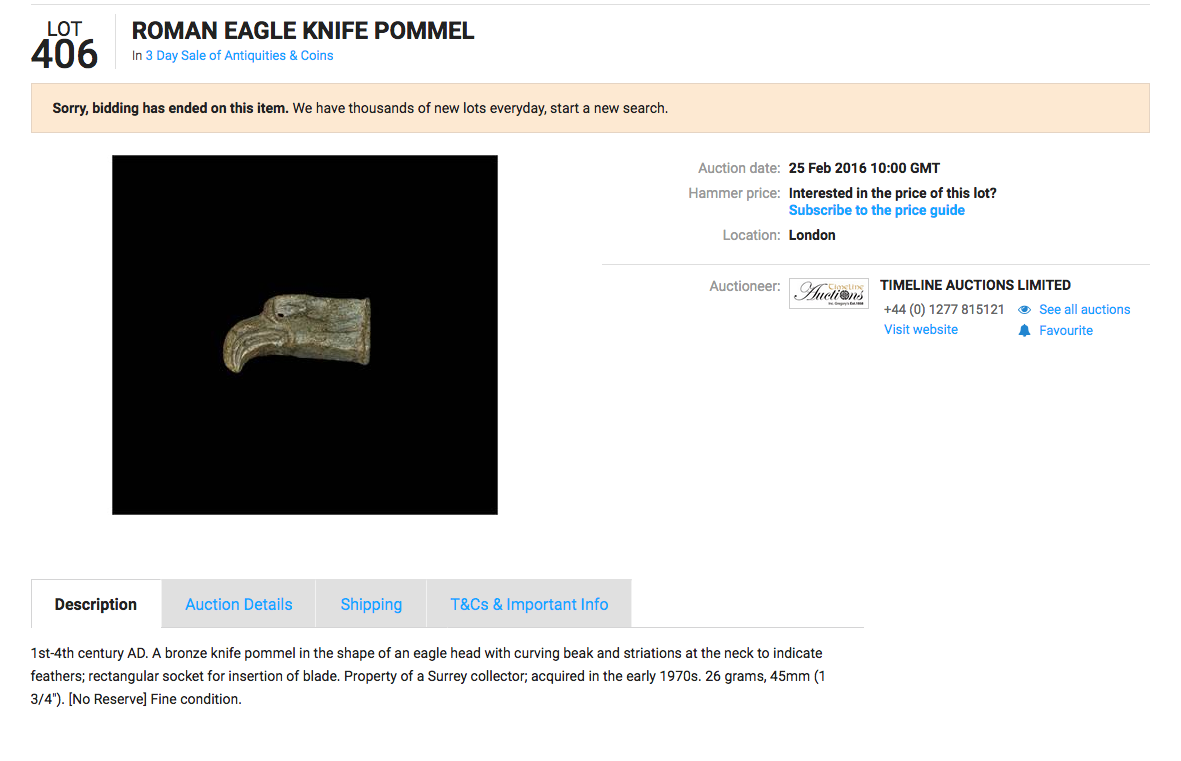
Task: Click the auctioneer phone number
Action: (944, 309)
